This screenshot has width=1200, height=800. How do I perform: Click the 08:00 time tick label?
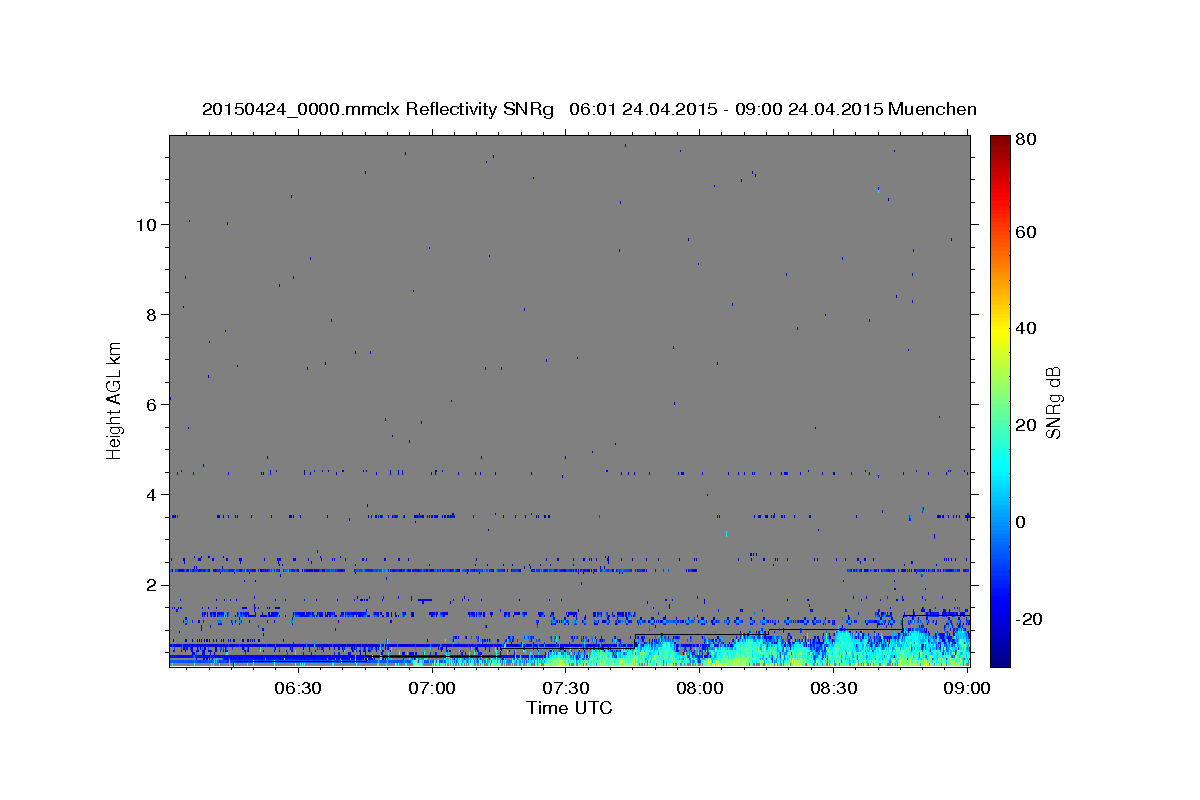point(700,688)
